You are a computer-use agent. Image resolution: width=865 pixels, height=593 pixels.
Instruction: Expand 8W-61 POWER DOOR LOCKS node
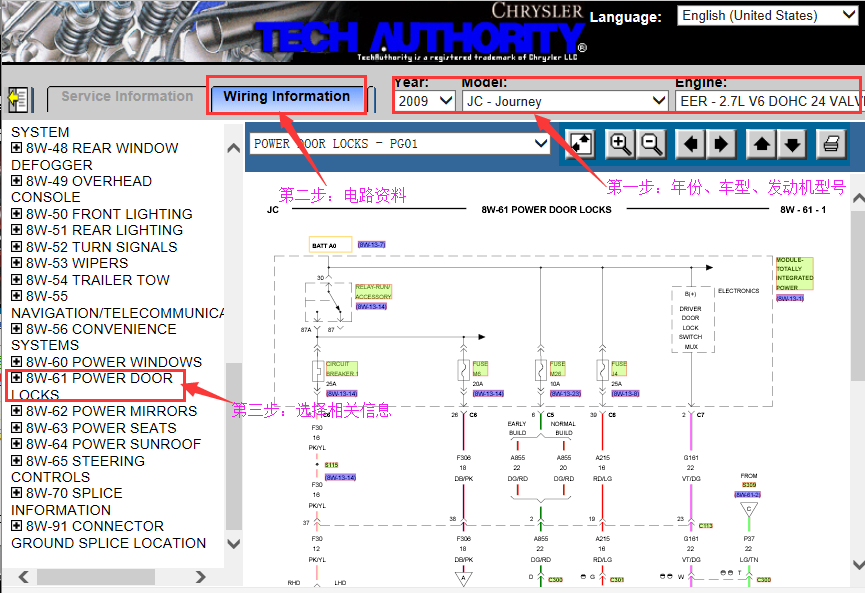(x=17, y=378)
